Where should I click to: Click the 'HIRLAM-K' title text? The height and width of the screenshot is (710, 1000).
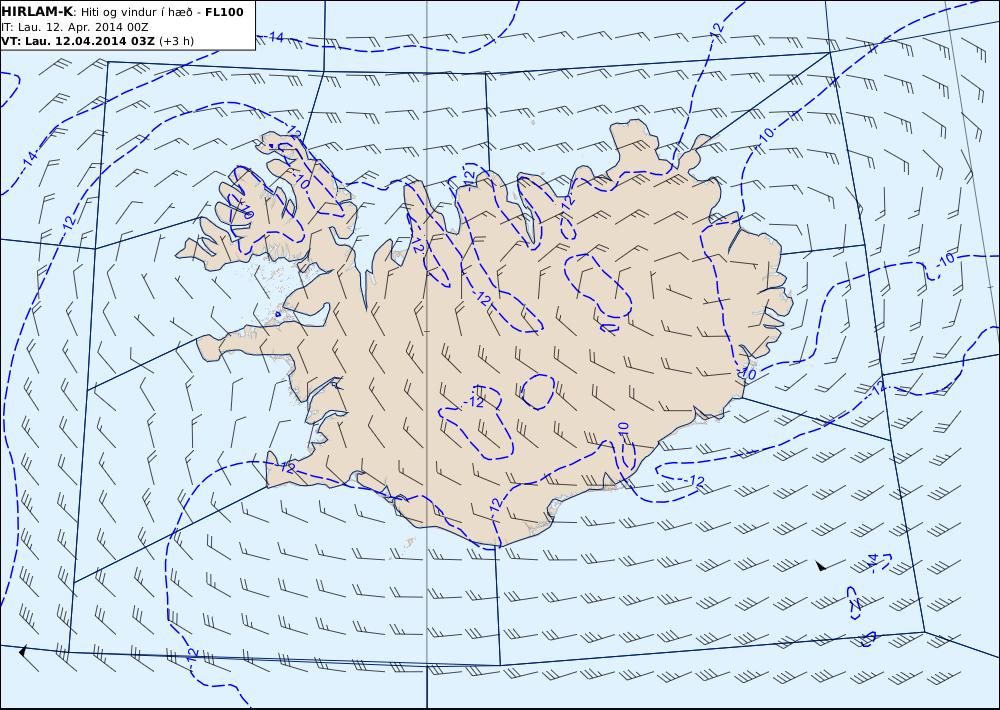(x=37, y=11)
